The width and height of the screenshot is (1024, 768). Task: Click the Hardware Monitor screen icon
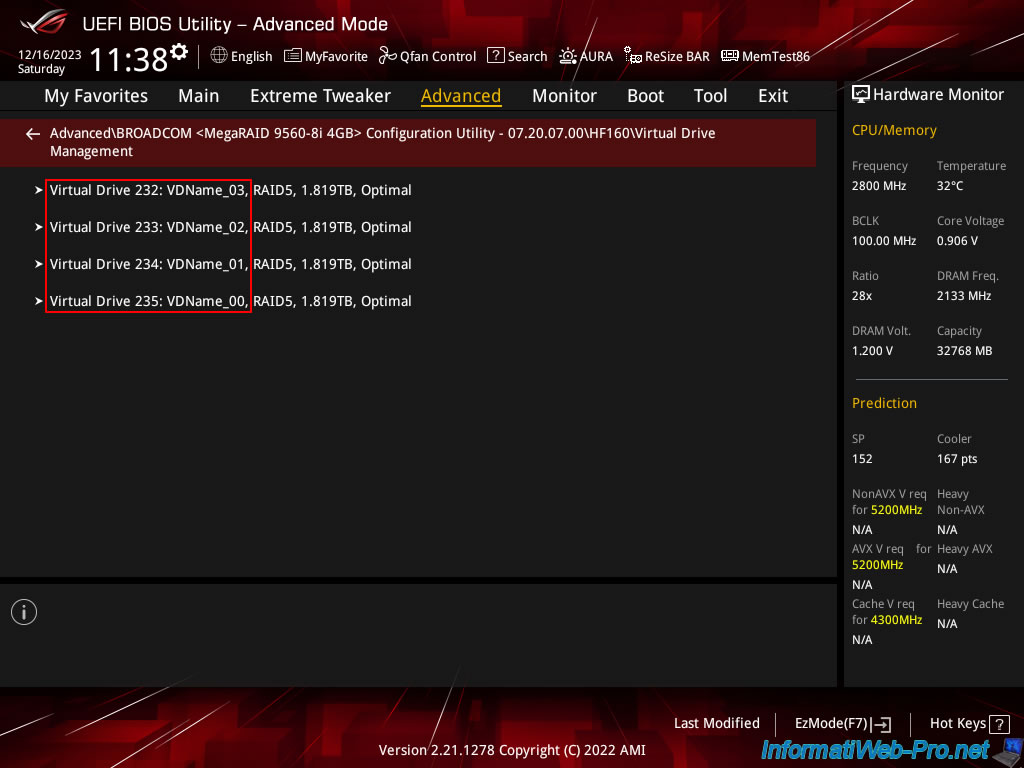(861, 95)
